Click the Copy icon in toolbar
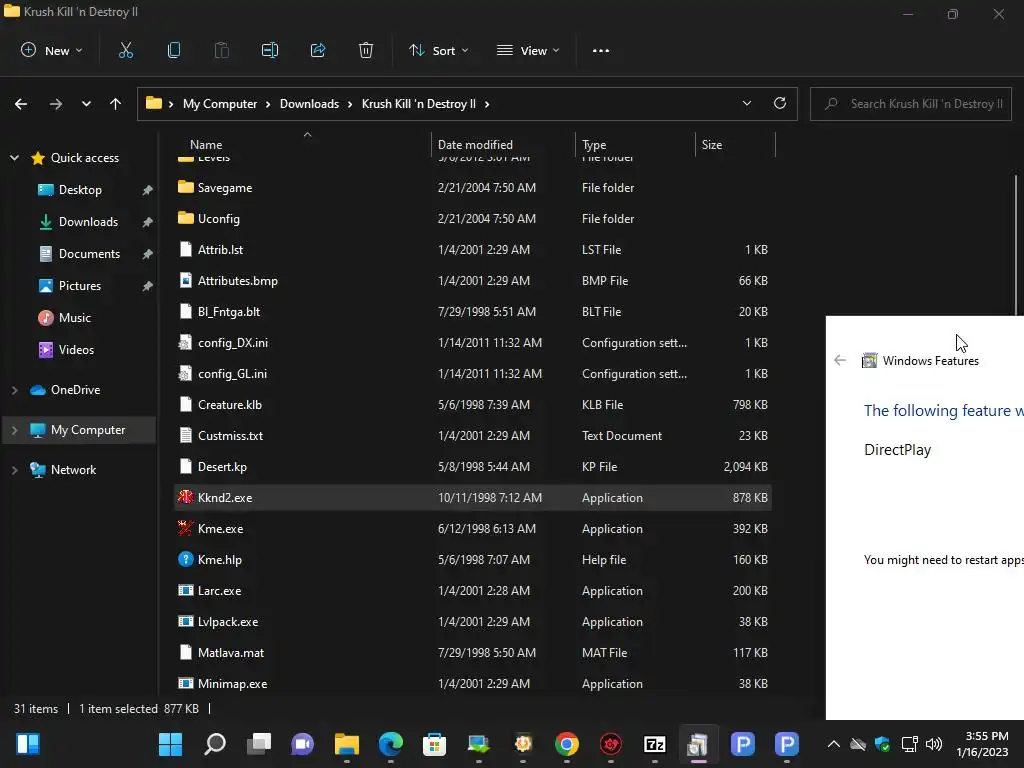This screenshot has width=1024, height=768. (174, 50)
